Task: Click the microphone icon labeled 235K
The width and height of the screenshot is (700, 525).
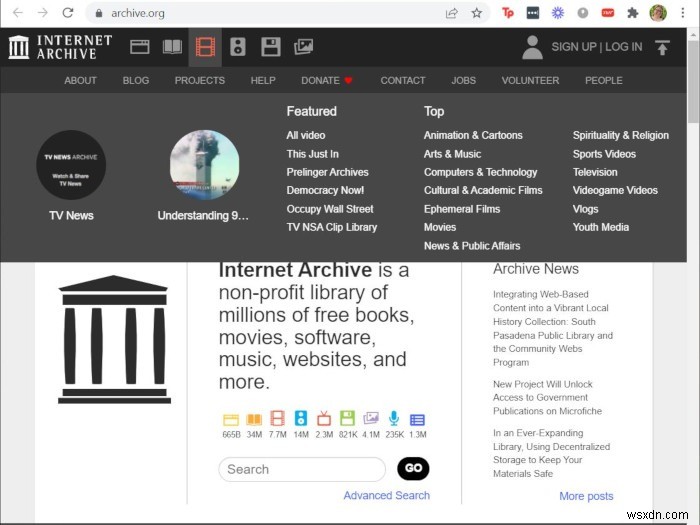Action: point(394,418)
